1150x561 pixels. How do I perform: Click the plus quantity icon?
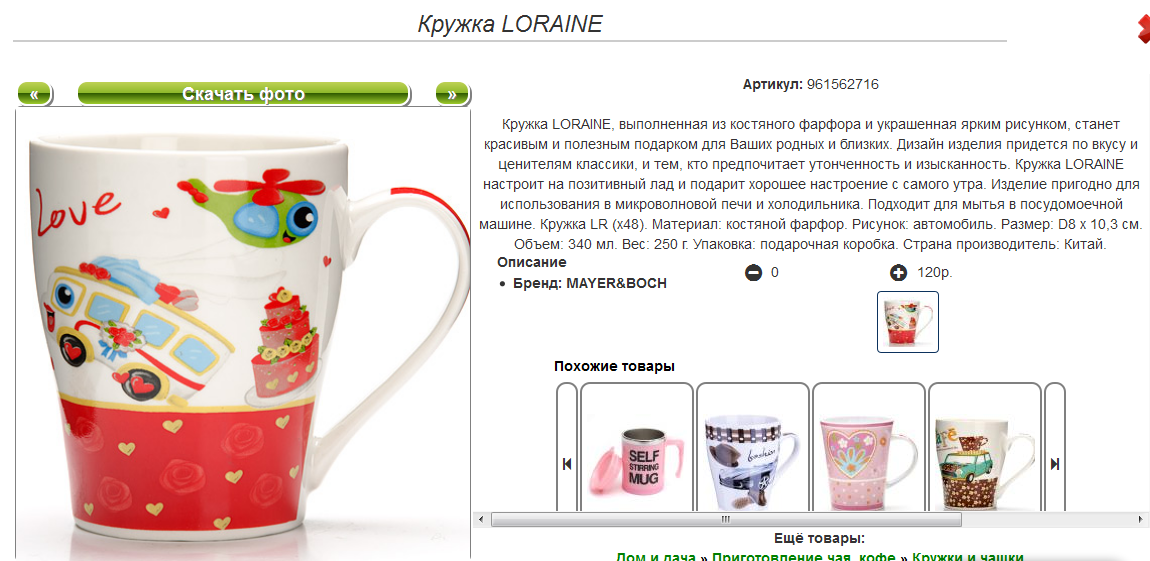[x=898, y=274]
